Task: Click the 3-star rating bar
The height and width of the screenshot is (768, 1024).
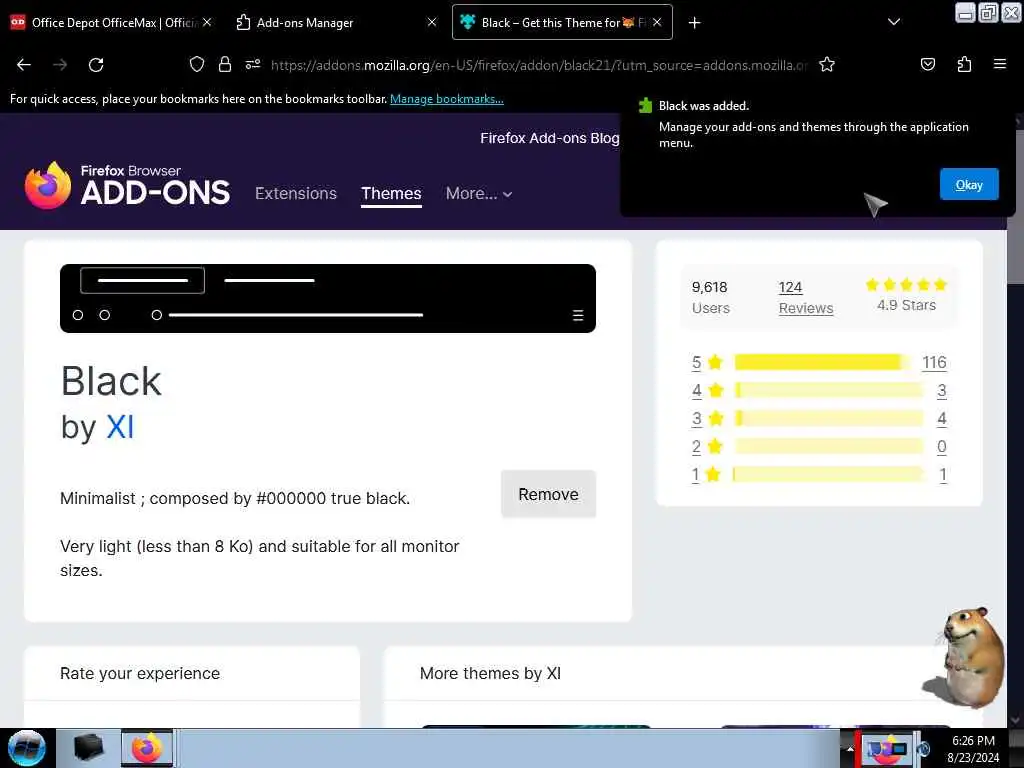Action: (829, 419)
